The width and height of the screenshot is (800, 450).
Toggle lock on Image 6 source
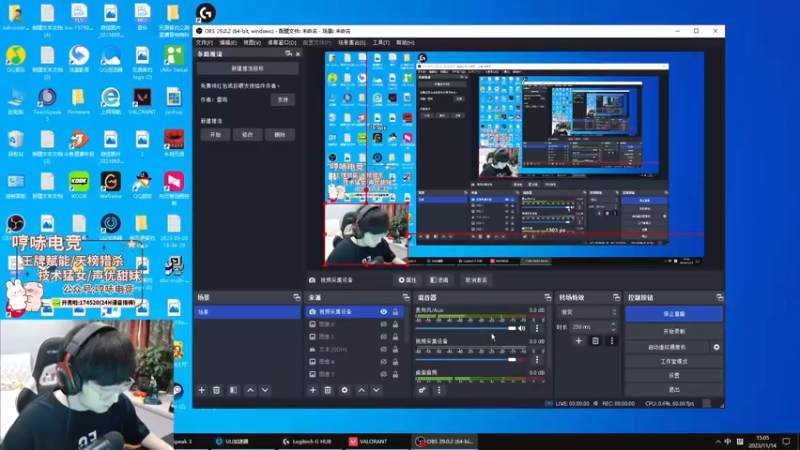[x=395, y=324]
